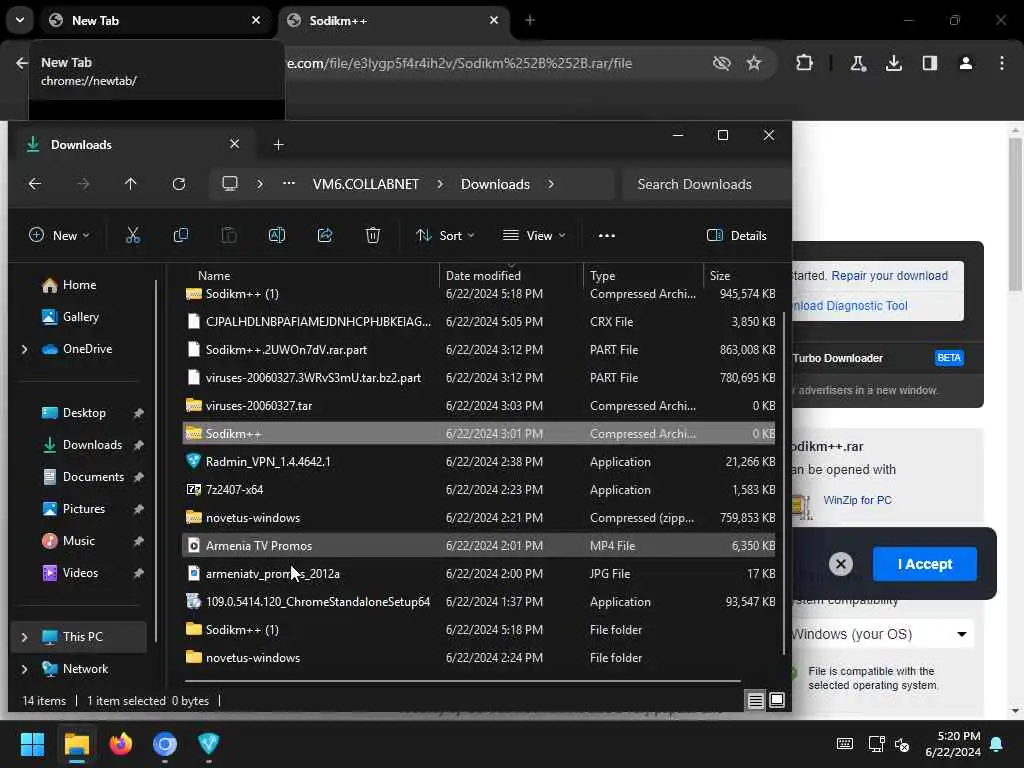Share the selected file via toolbar icon
Screen dimensions: 1024x768
tap(325, 235)
